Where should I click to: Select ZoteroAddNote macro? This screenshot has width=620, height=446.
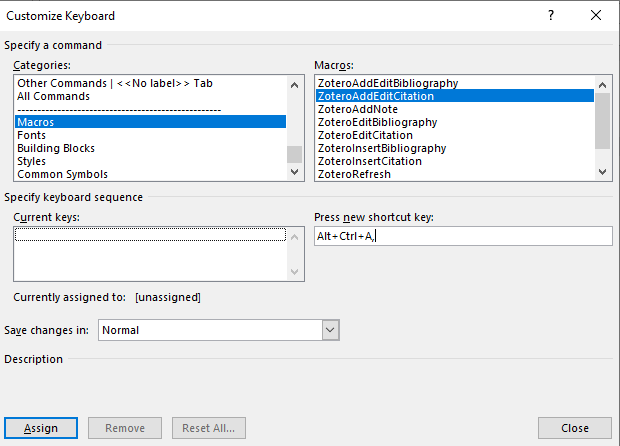455,109
